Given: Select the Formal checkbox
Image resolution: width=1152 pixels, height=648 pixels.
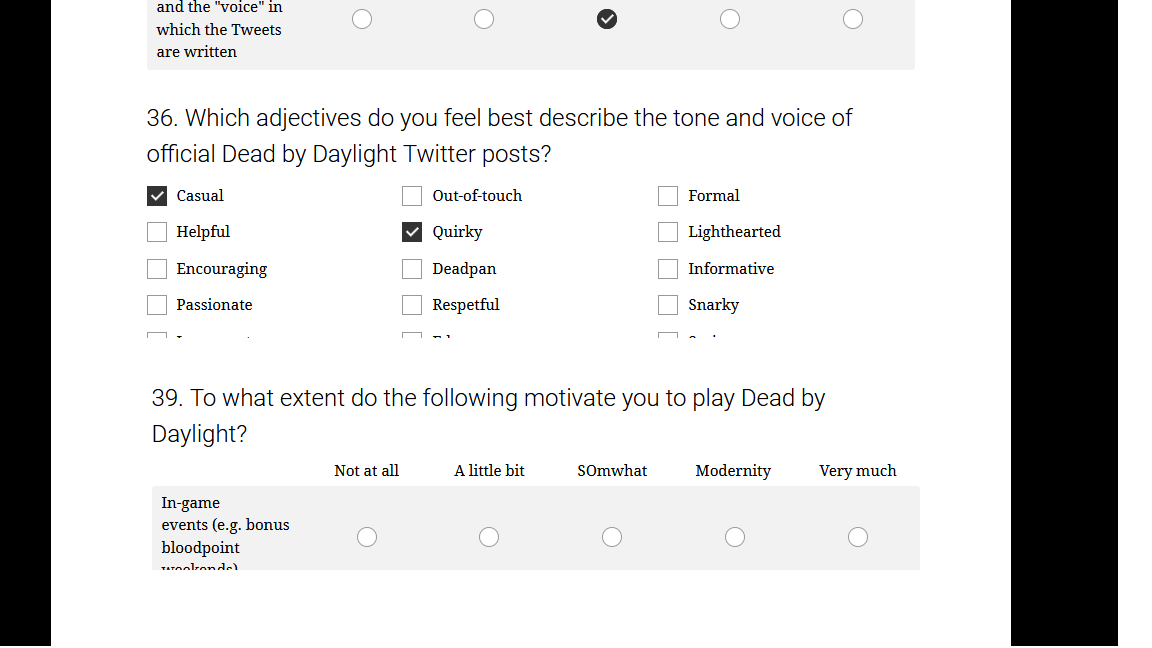Looking at the screenshot, I should pos(668,196).
